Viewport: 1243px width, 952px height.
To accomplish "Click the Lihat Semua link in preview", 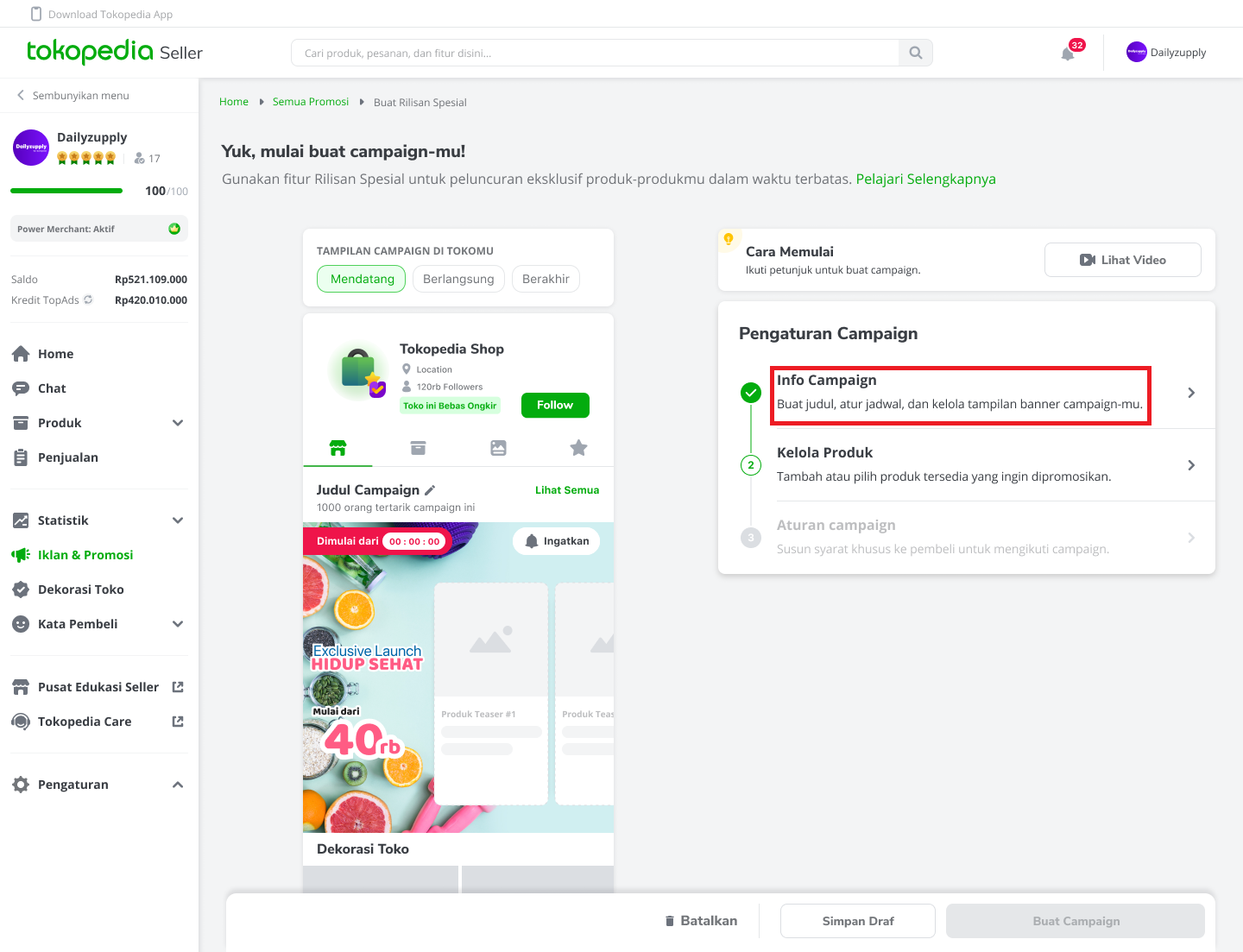I will click(x=567, y=490).
